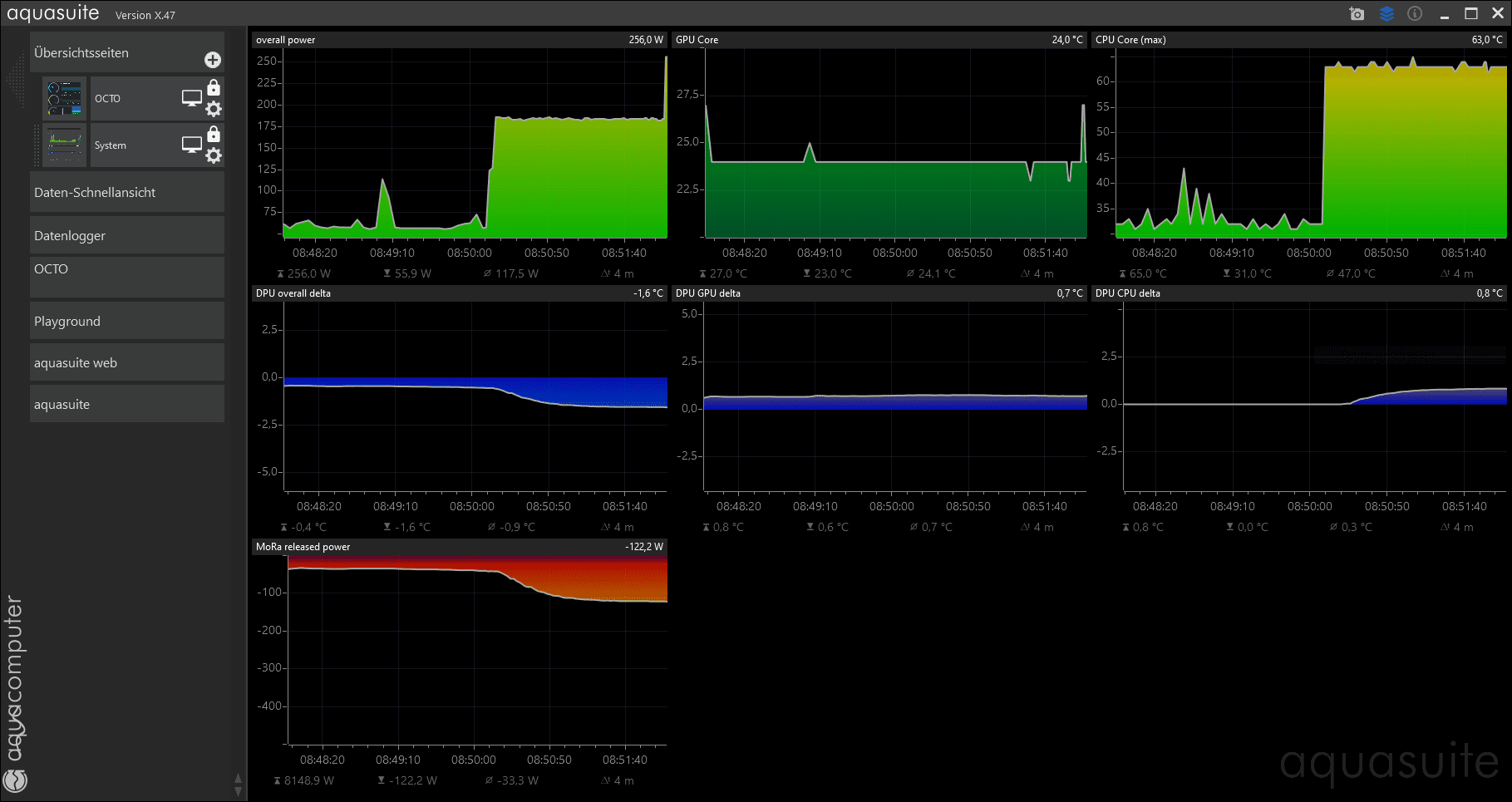The image size is (1512, 802).
Task: Close the aquasuite window
Action: click(x=1498, y=13)
